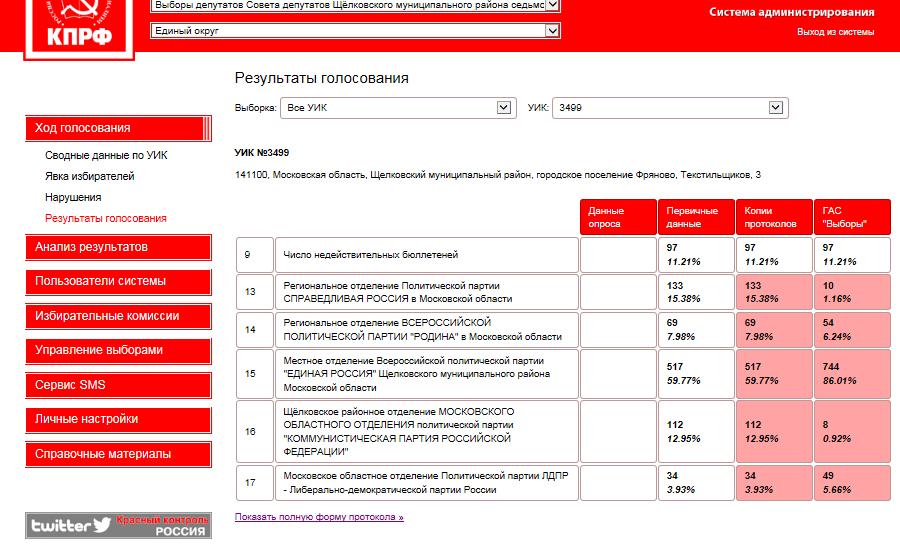Viewport: 900px width, 560px height.
Task: Click row number 14 cell
Action: point(255,329)
